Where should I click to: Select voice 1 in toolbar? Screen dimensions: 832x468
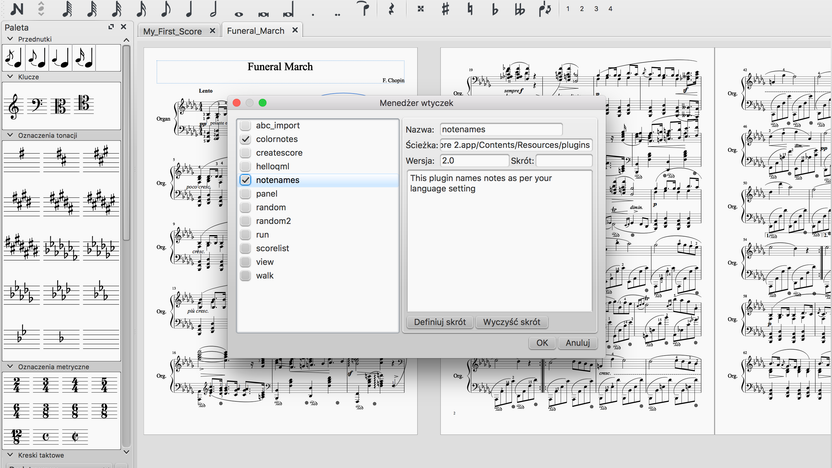click(x=568, y=9)
